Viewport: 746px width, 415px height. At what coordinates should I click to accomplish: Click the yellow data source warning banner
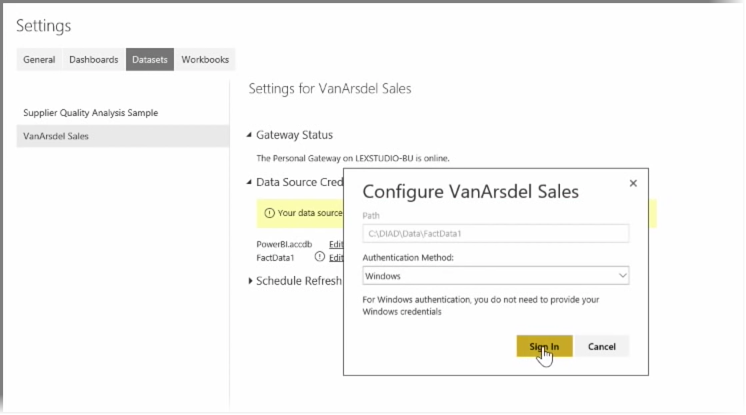[300, 213]
